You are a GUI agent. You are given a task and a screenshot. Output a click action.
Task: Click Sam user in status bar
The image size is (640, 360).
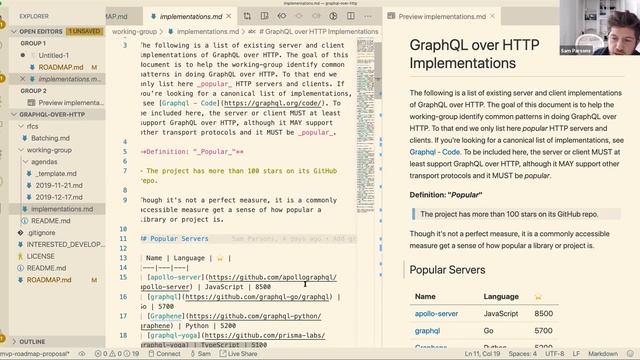click(201, 354)
